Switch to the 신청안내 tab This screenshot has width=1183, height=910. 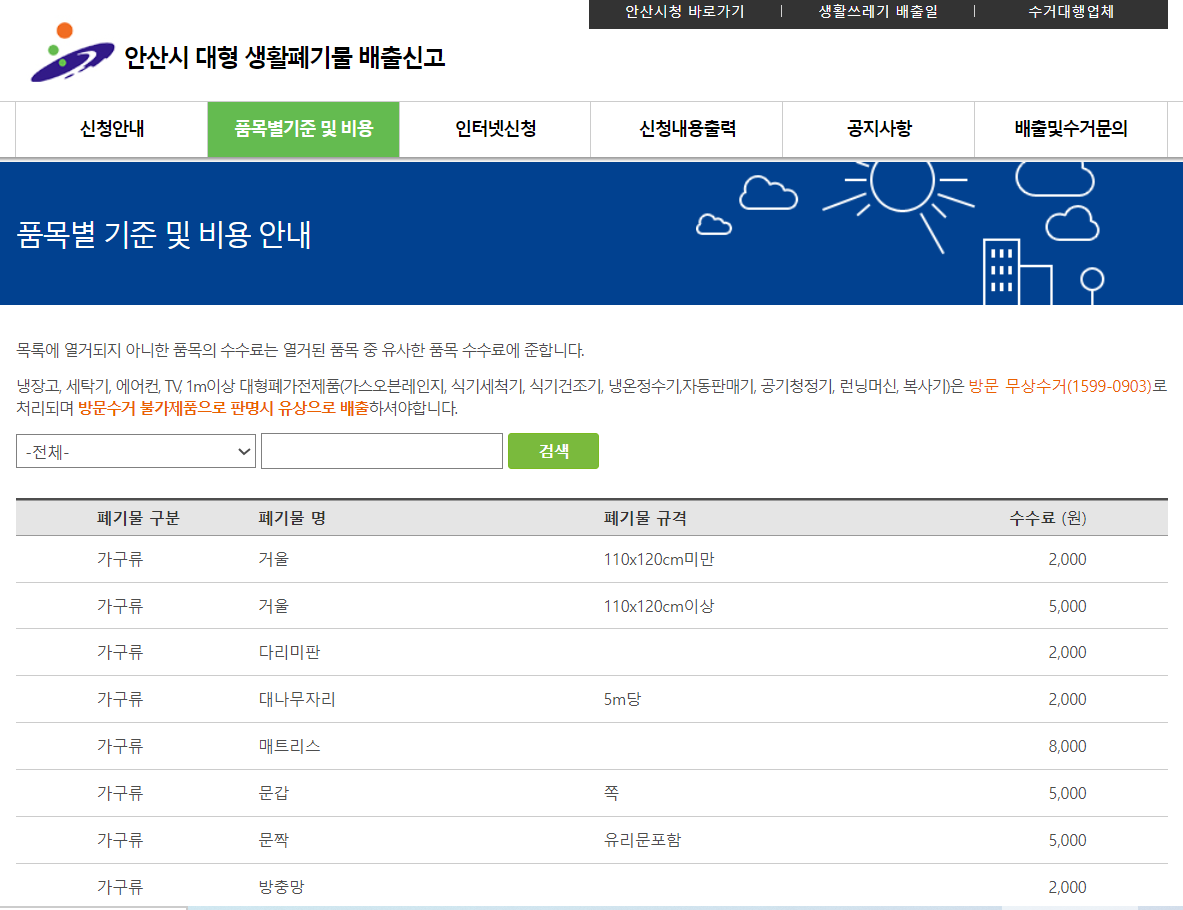pyautogui.click(x=110, y=129)
